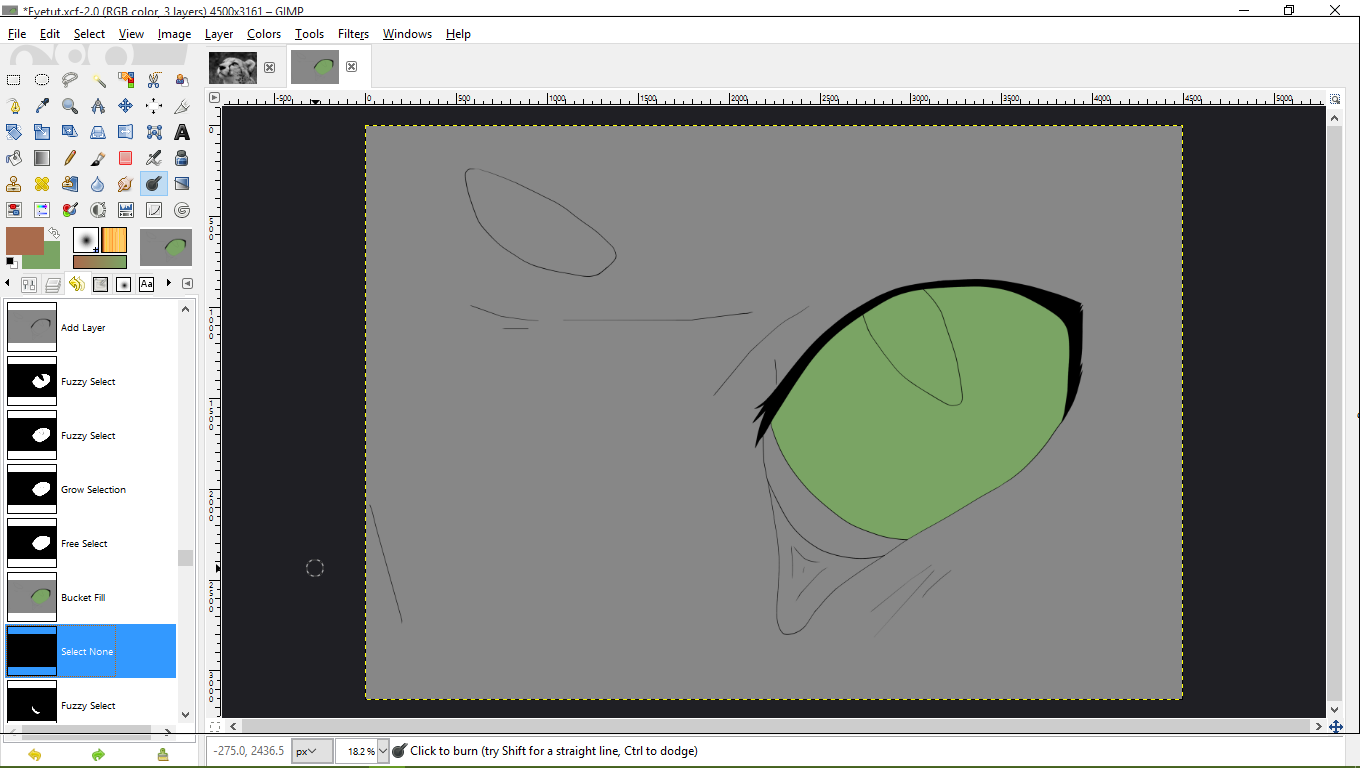The width and height of the screenshot is (1360, 768).
Task: Toggle Quick Mask at canvas bottom-left corner
Action: pos(214,726)
